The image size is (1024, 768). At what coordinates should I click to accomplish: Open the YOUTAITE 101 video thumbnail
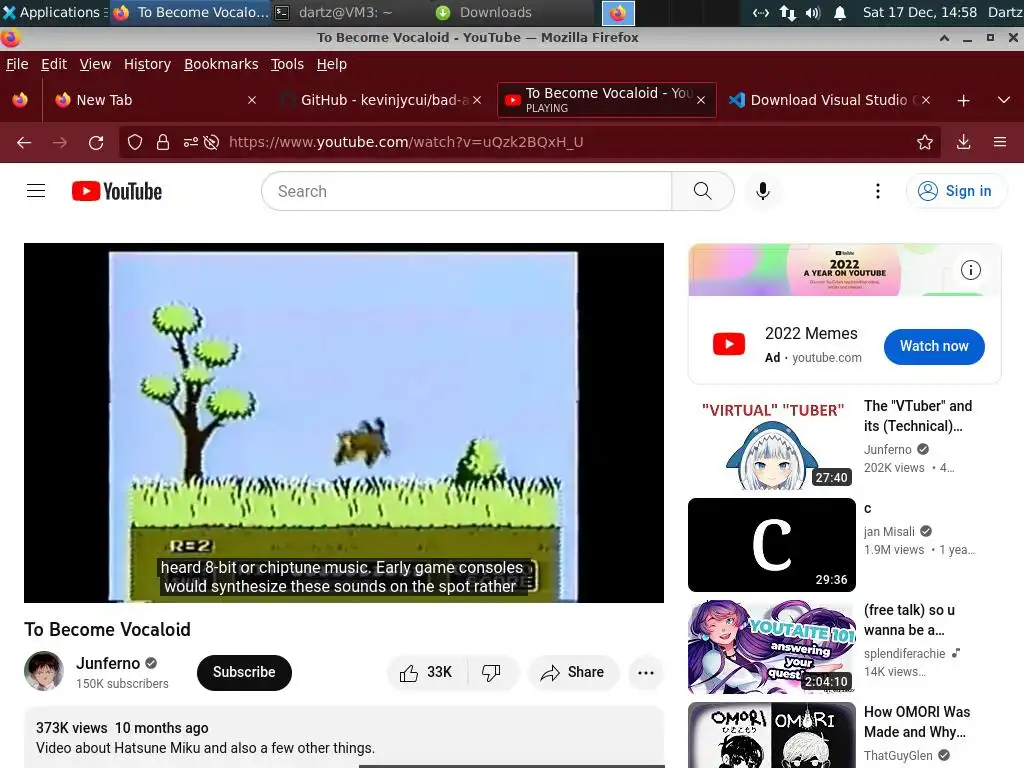click(x=771, y=647)
